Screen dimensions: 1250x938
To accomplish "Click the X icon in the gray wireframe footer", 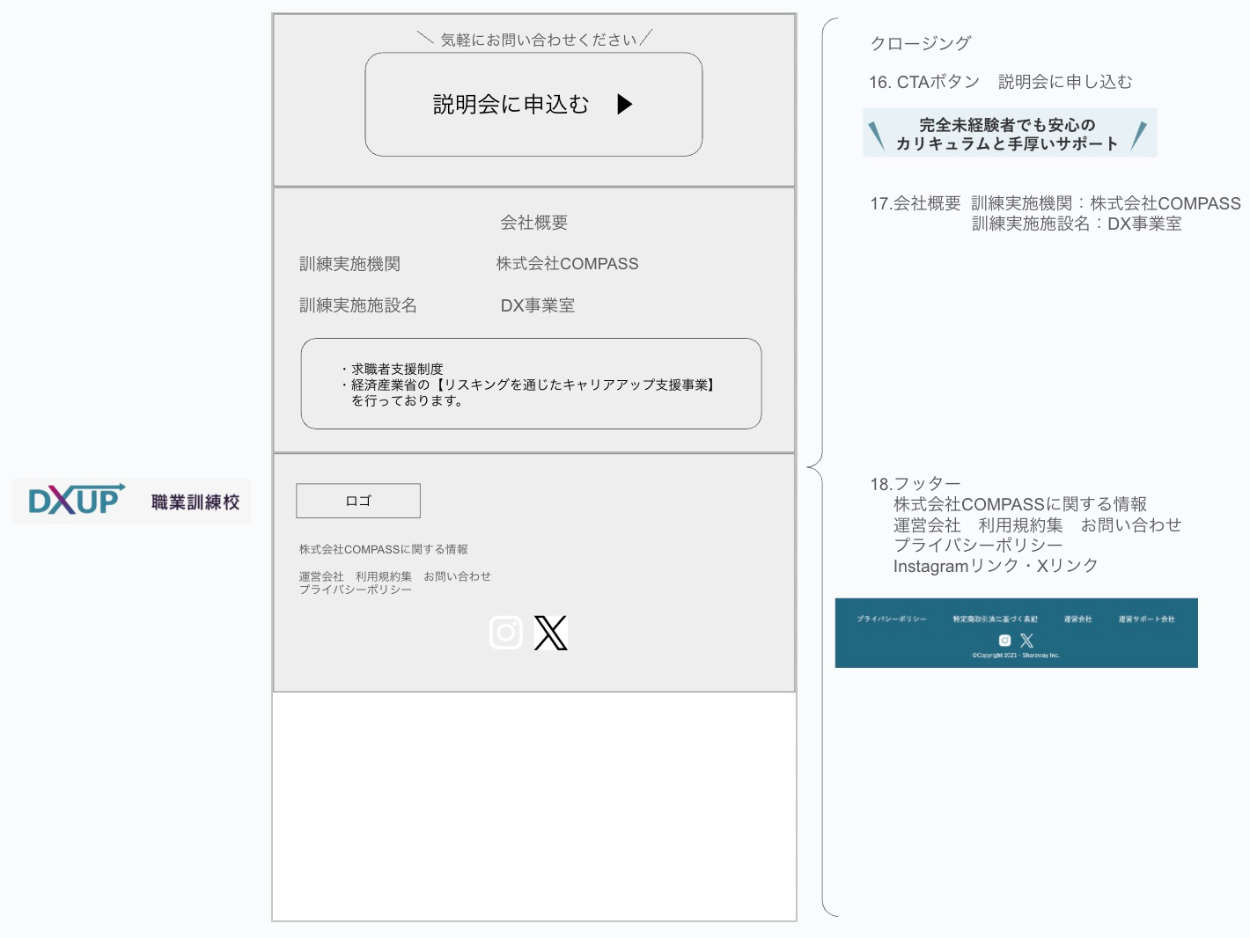I will point(550,633).
